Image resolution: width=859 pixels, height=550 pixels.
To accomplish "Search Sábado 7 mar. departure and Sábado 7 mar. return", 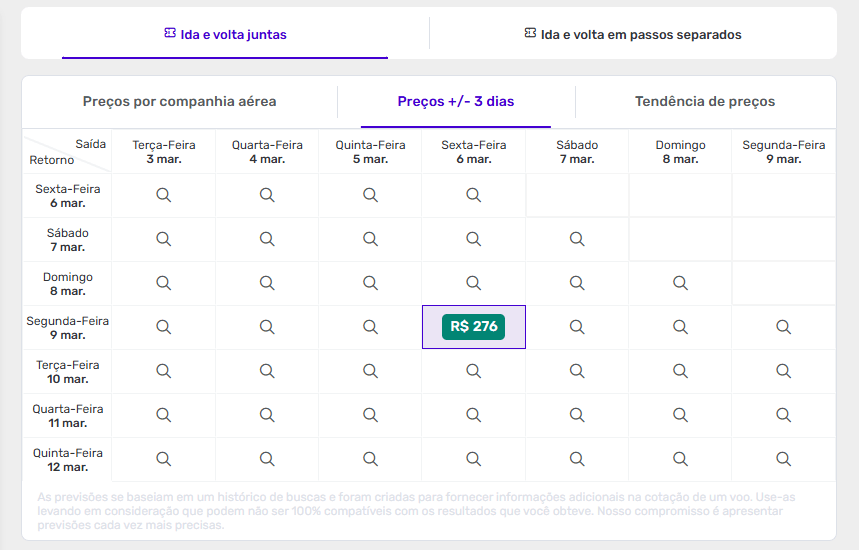I will coord(577,239).
